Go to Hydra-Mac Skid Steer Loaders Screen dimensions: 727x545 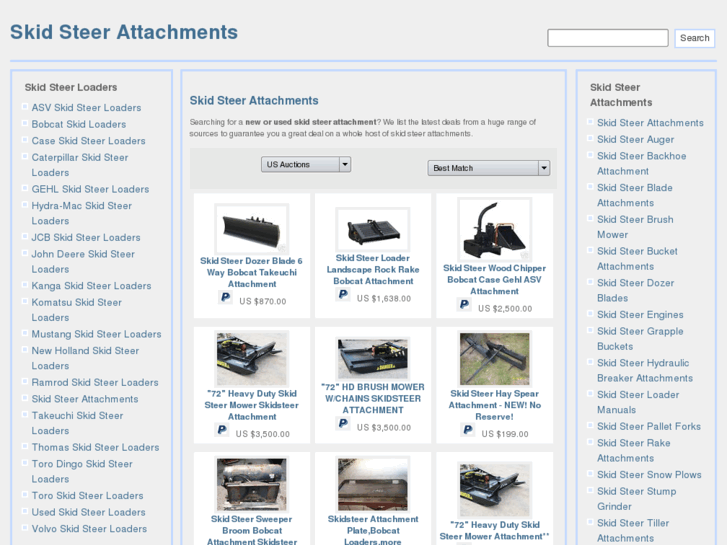[82, 213]
